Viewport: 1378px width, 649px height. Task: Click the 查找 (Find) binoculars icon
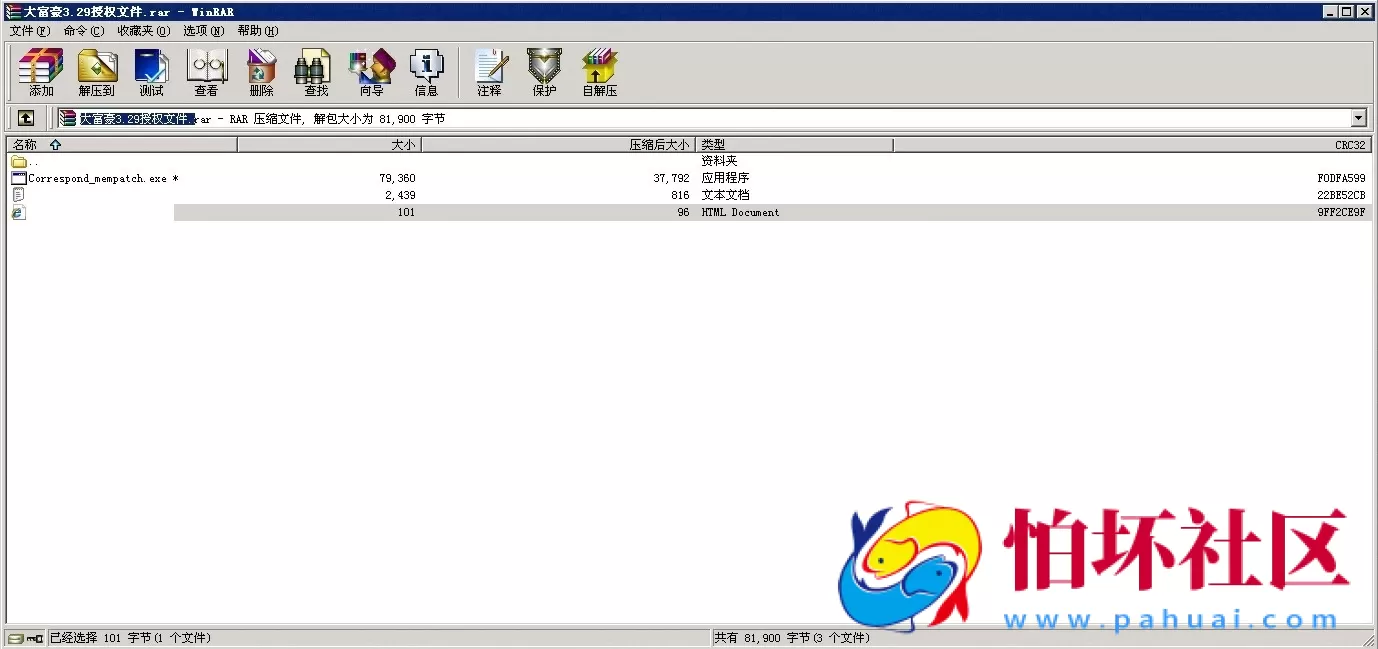pyautogui.click(x=316, y=72)
